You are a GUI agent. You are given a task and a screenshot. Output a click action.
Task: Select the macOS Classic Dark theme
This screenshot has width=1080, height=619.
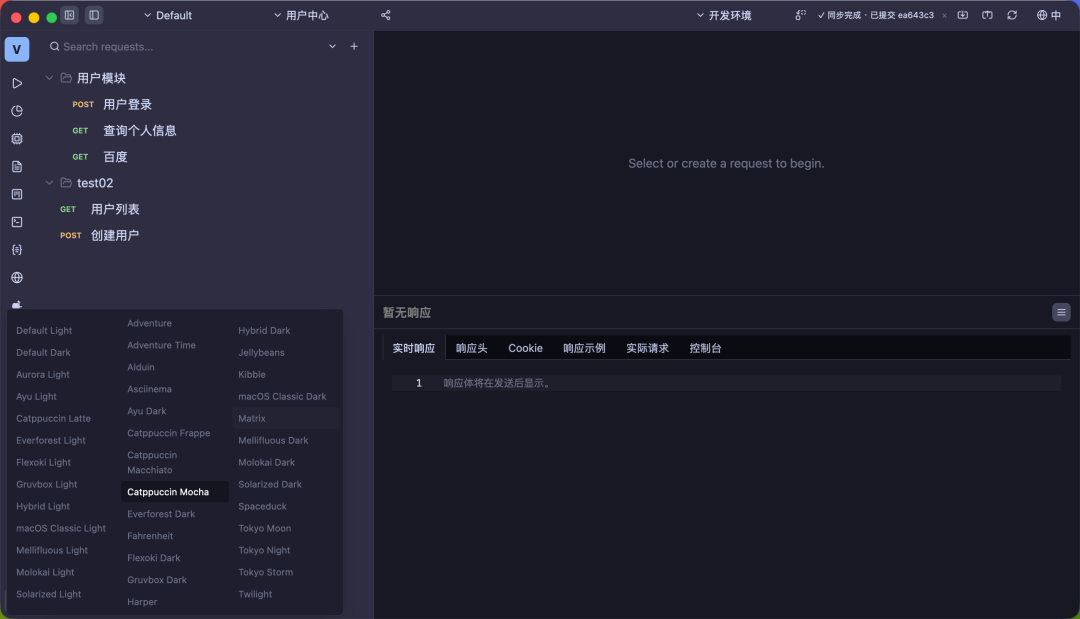point(282,397)
